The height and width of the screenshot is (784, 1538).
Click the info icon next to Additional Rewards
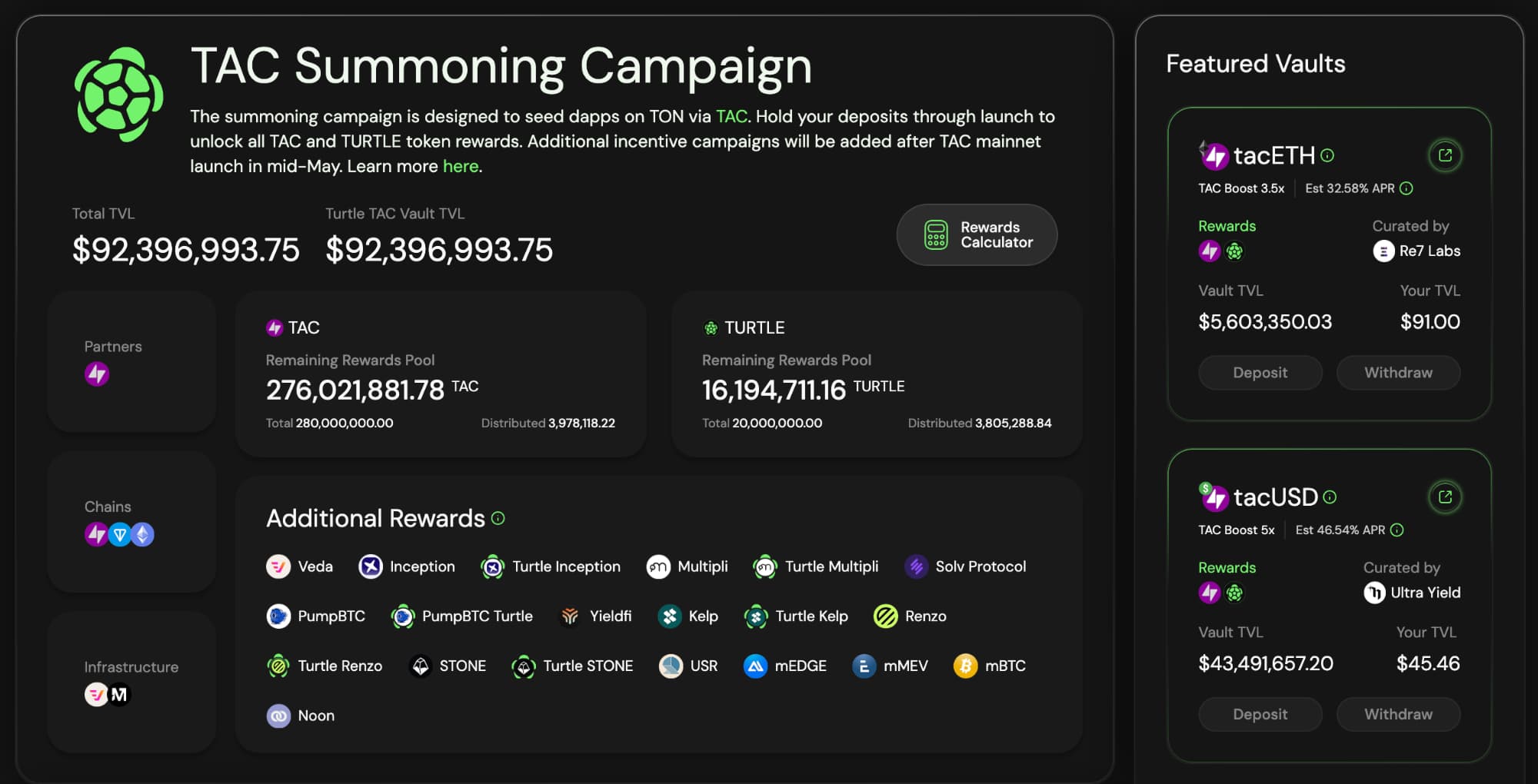tap(498, 518)
